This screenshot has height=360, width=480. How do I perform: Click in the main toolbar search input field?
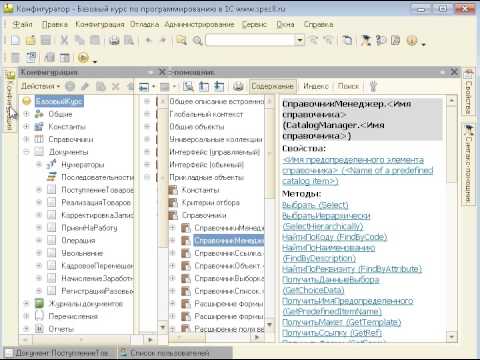[x=250, y=41]
